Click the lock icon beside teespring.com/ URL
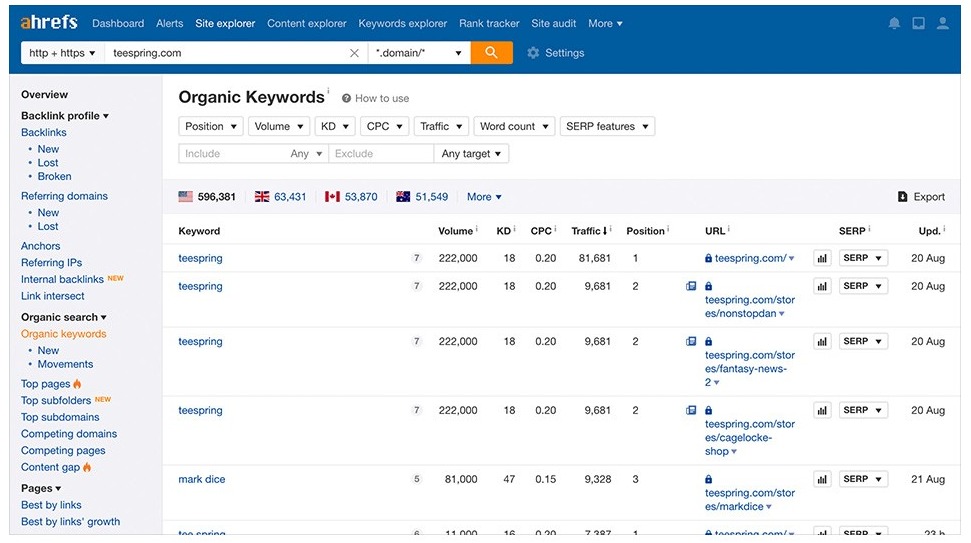Image resolution: width=971 pixels, height=543 pixels. point(708,258)
